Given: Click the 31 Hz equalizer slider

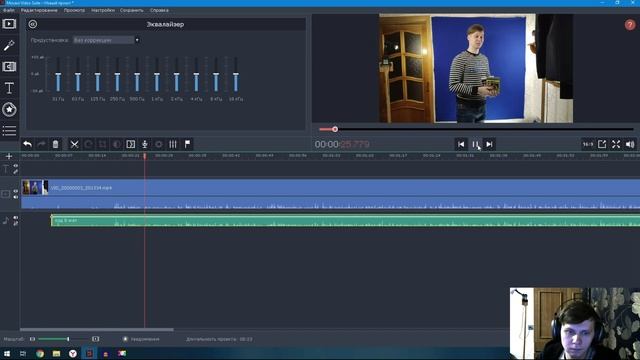Looking at the screenshot, I should tap(58, 75).
